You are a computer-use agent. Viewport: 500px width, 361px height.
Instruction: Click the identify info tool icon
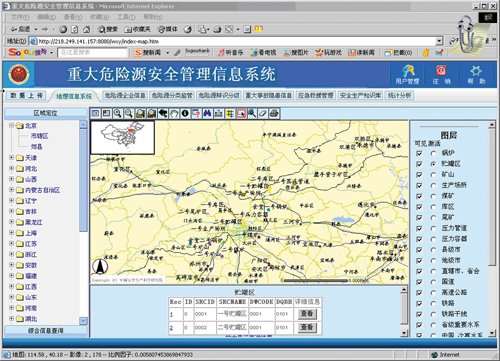coord(185,114)
